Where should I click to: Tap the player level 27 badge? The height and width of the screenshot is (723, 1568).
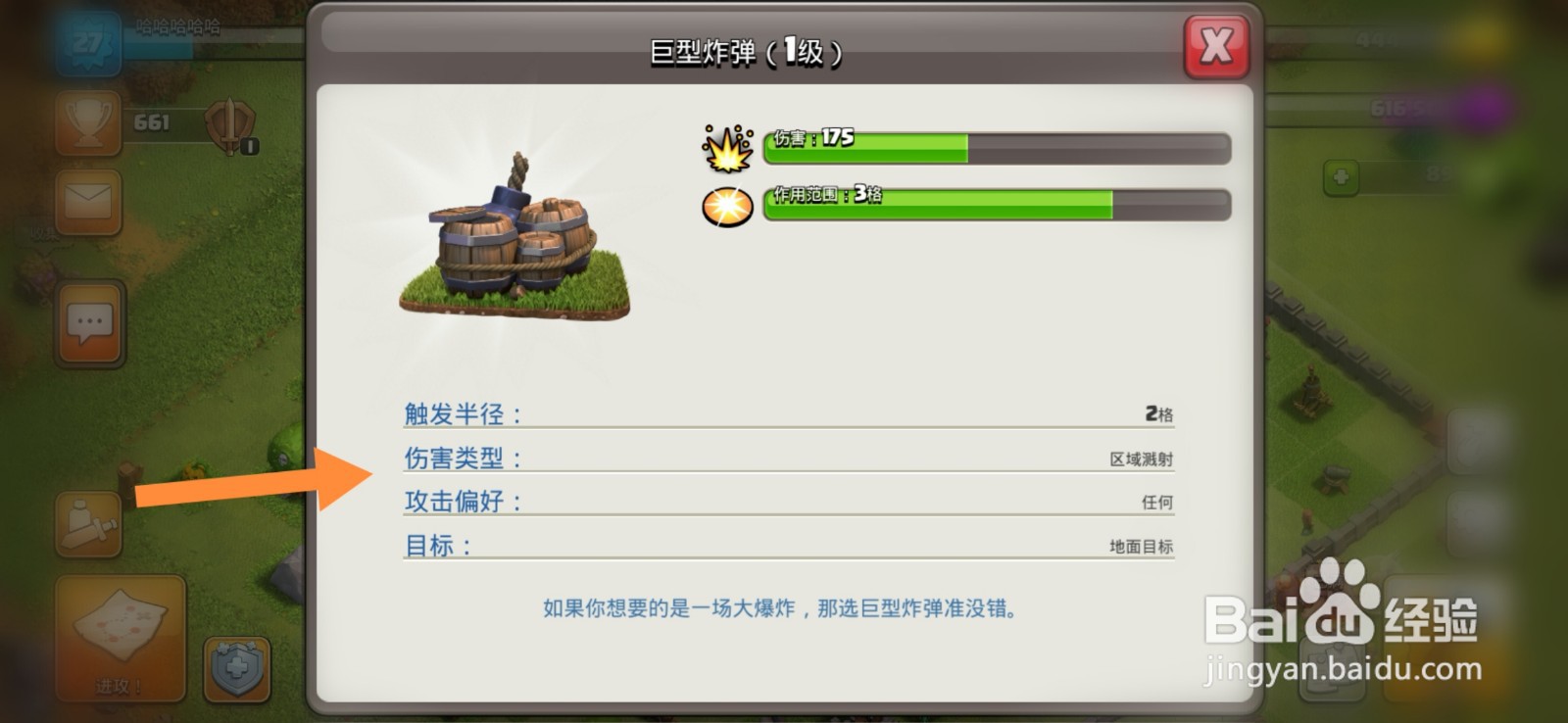tap(88, 43)
